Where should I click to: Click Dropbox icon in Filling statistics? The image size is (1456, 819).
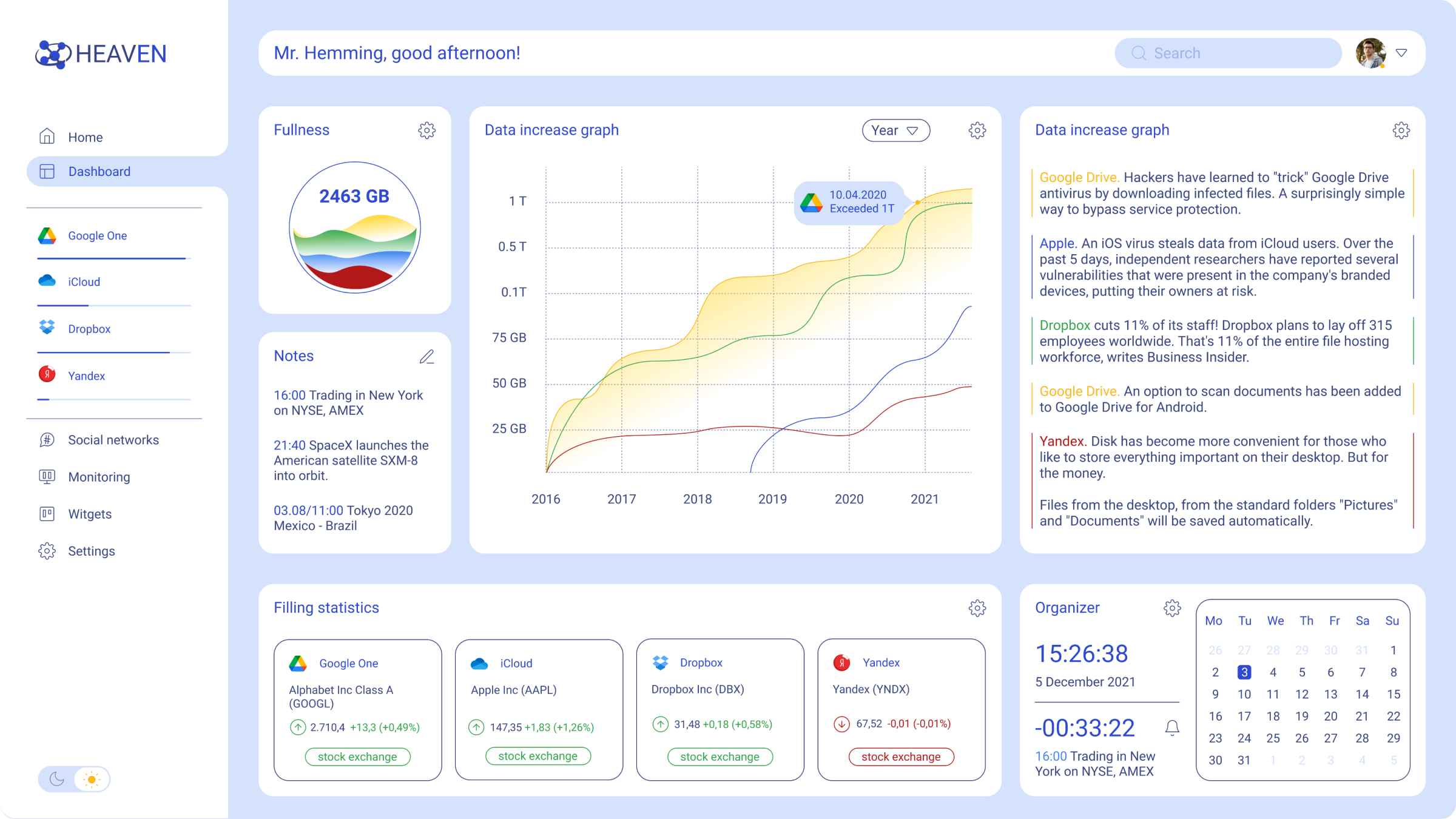pos(660,662)
